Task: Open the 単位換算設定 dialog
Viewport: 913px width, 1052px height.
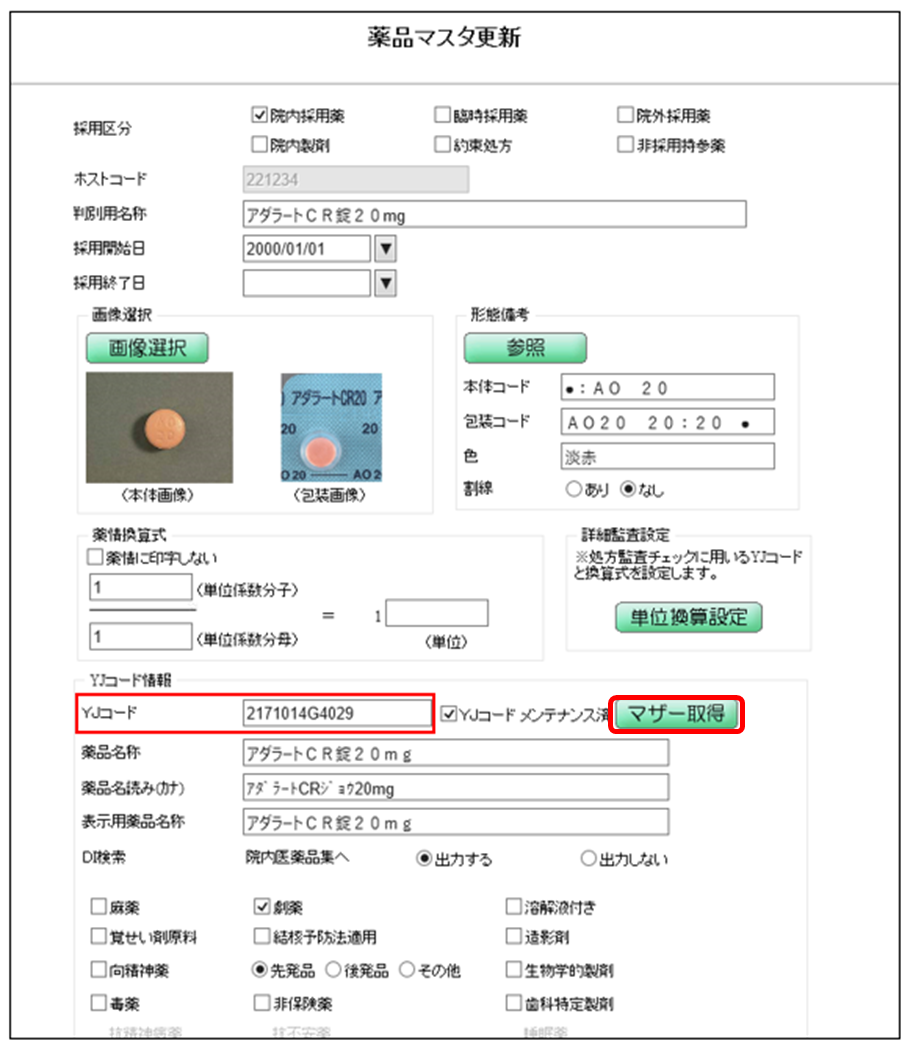Action: (688, 617)
